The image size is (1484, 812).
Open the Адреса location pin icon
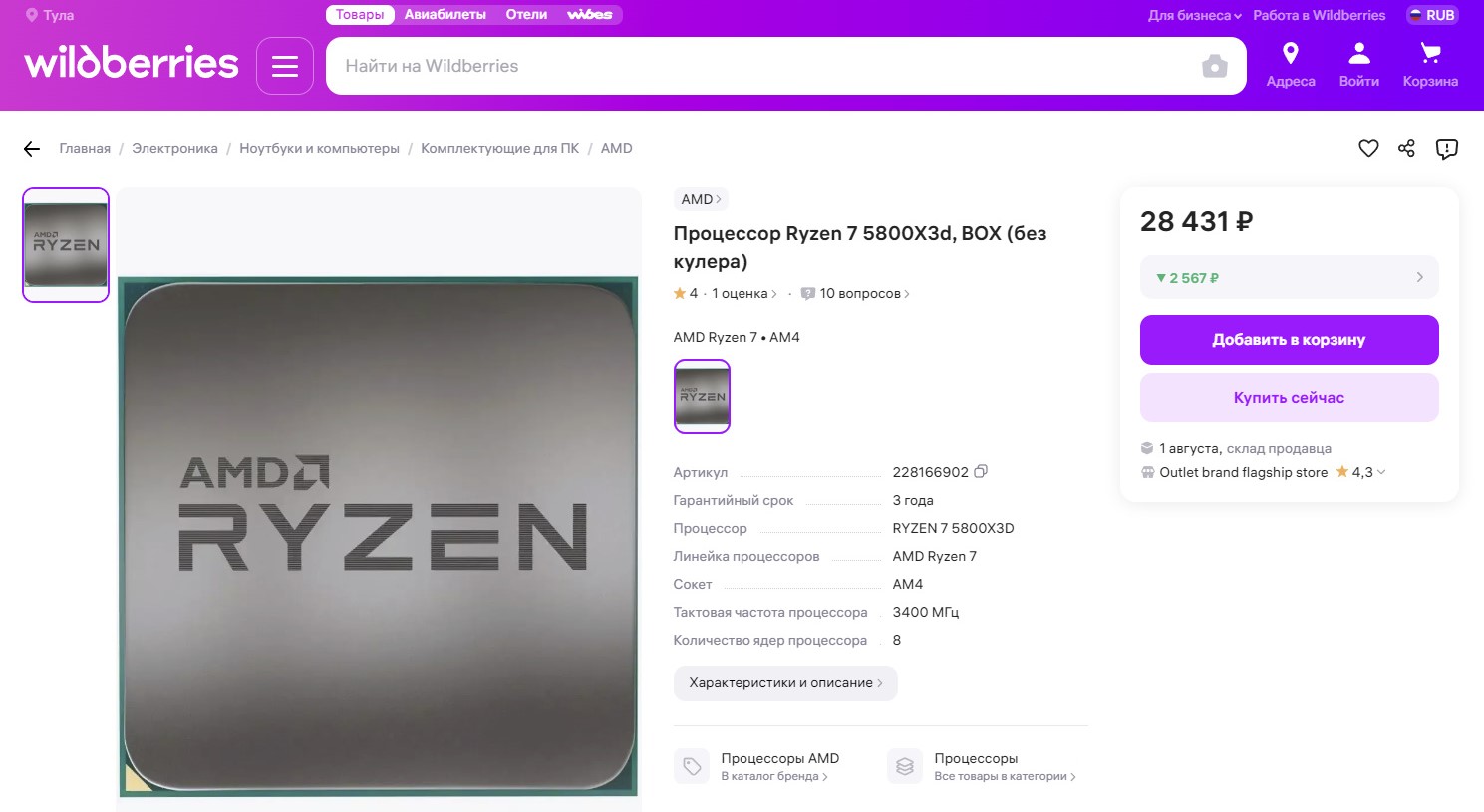click(x=1290, y=53)
